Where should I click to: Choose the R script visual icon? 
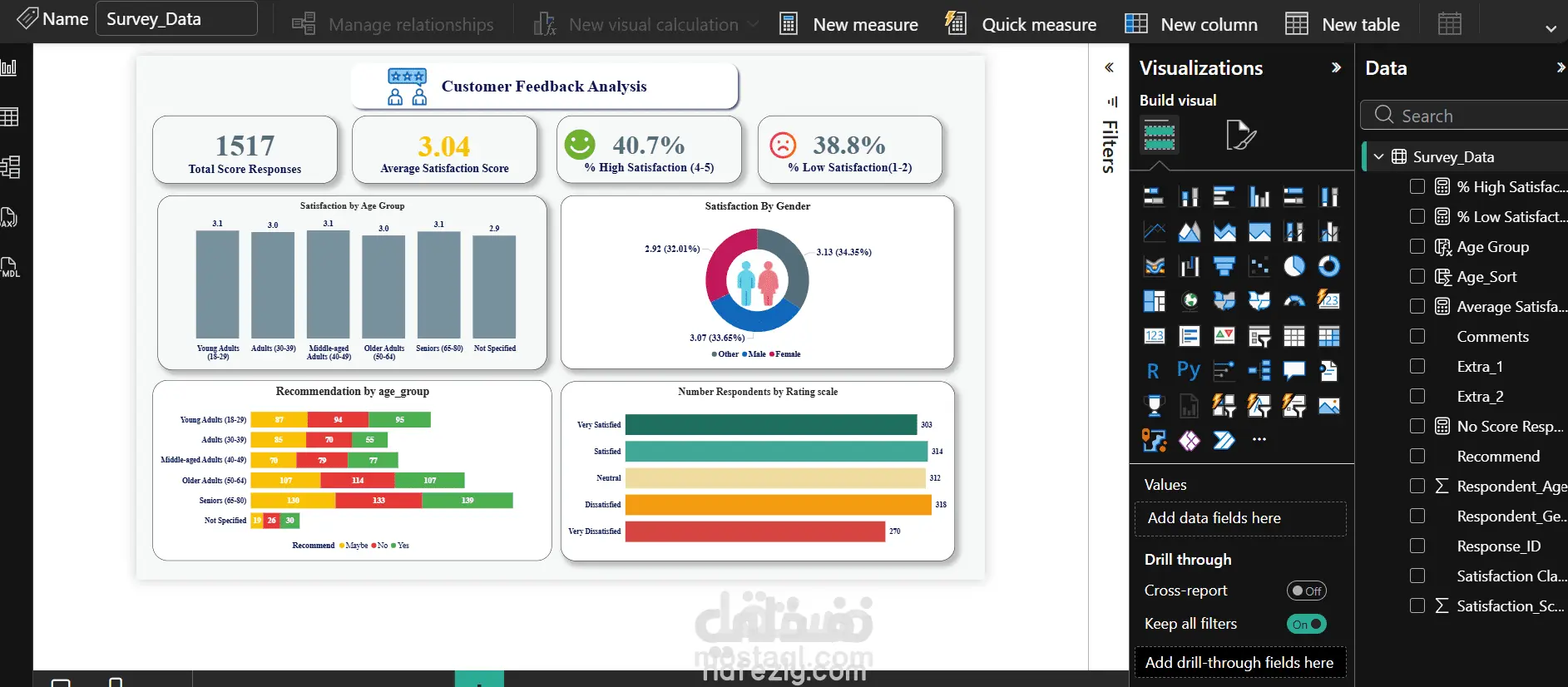coord(1154,371)
